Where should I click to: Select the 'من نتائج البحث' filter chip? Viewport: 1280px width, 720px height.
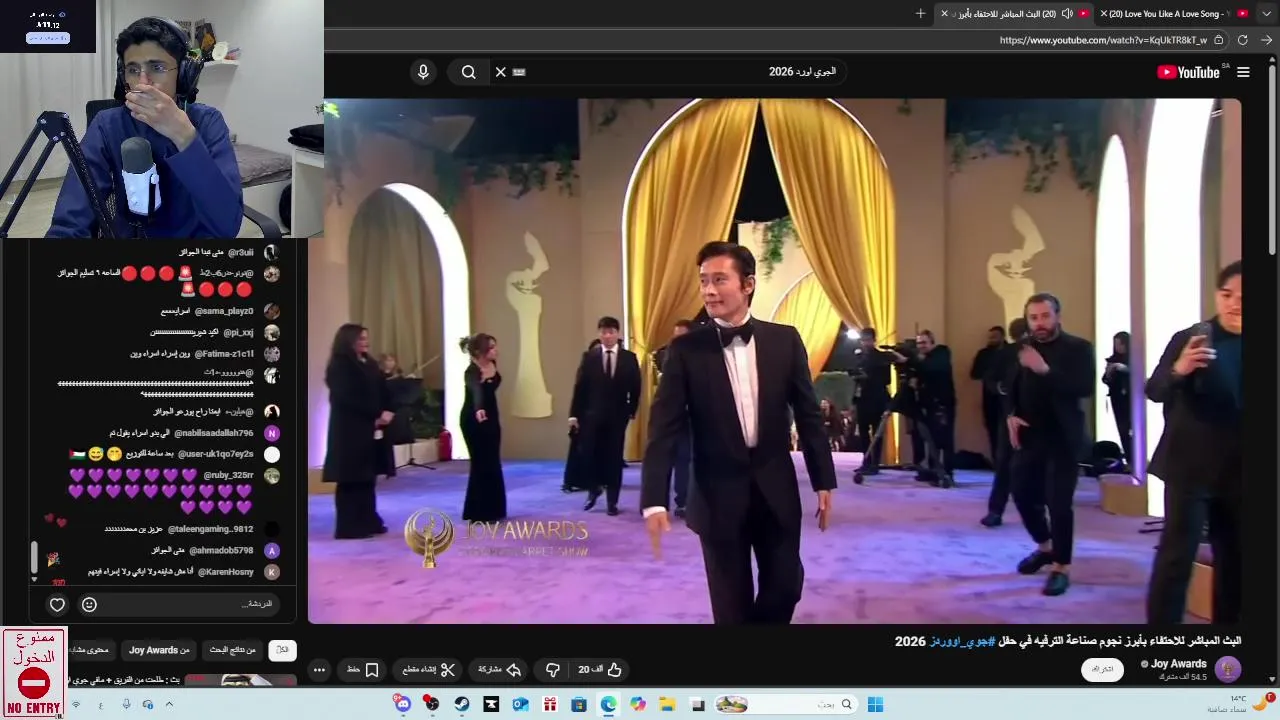point(233,650)
